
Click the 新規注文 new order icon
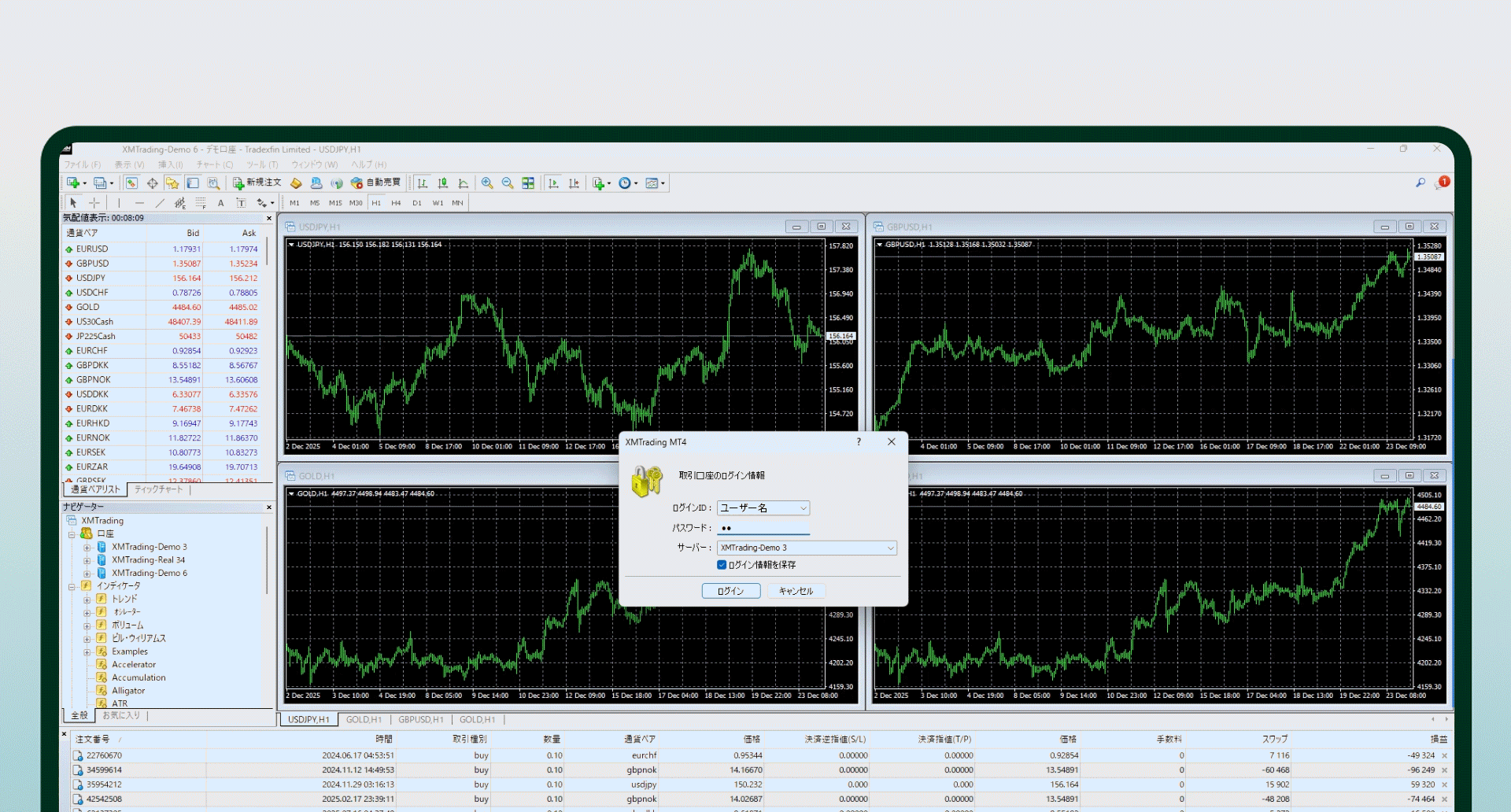tap(257, 183)
